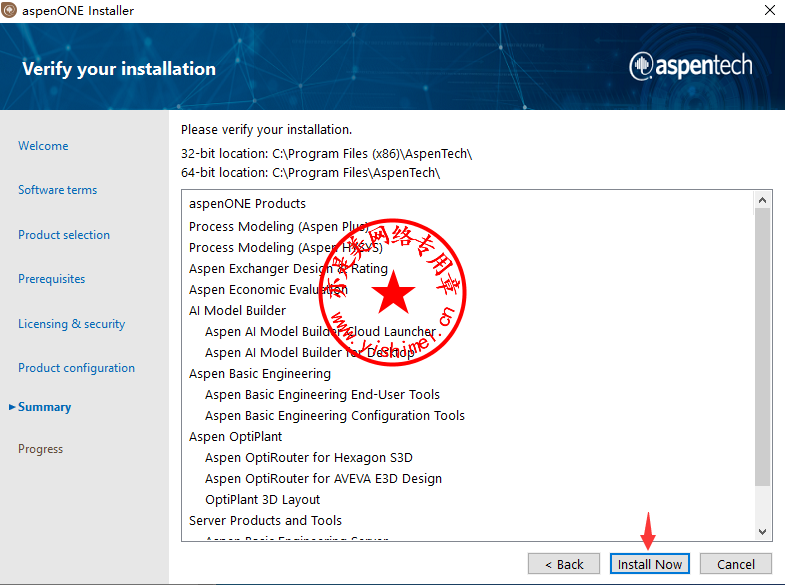Select 'Aspen Basic Engineering' row
This screenshot has width=785, height=585.
(x=260, y=374)
